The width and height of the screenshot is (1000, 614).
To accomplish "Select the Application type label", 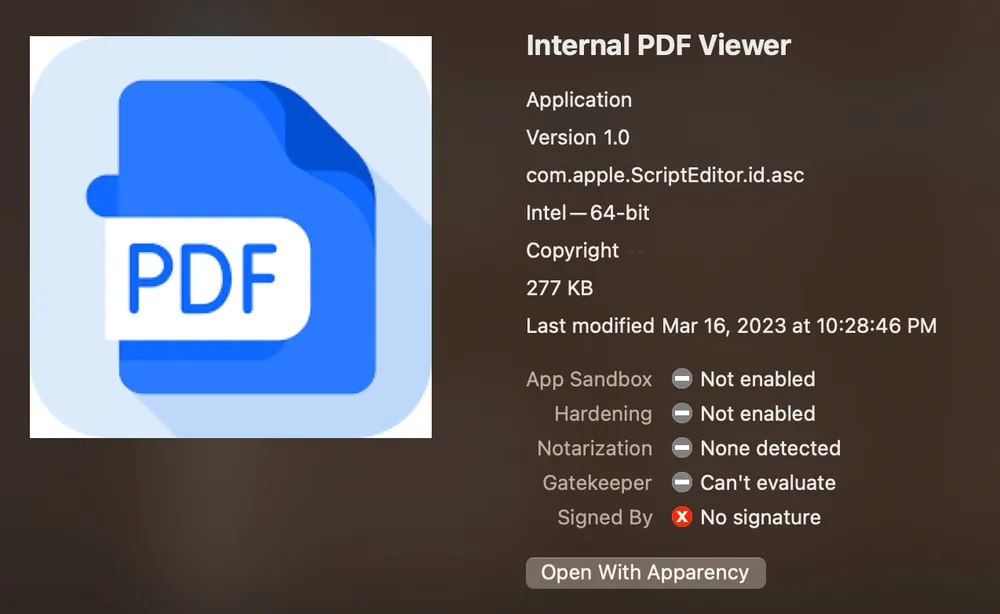I will point(578,100).
